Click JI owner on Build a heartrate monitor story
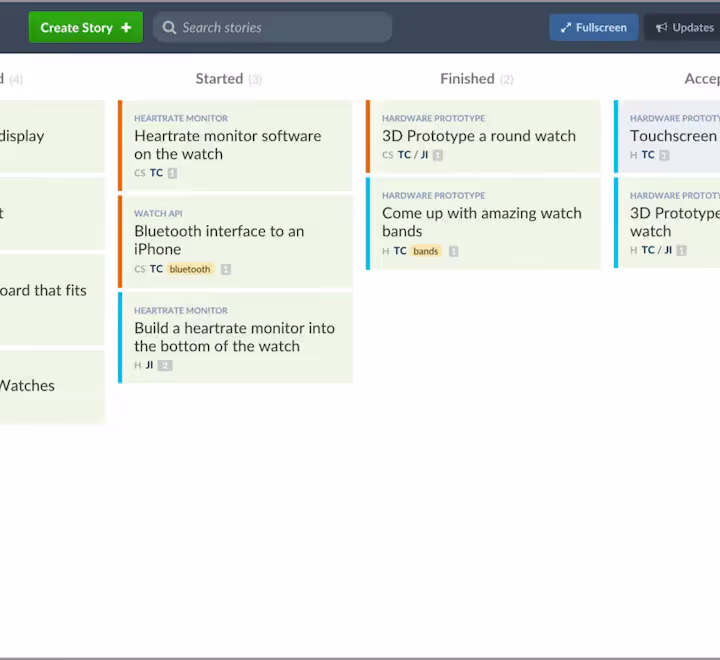Image resolution: width=720 pixels, height=660 pixels. (x=149, y=365)
